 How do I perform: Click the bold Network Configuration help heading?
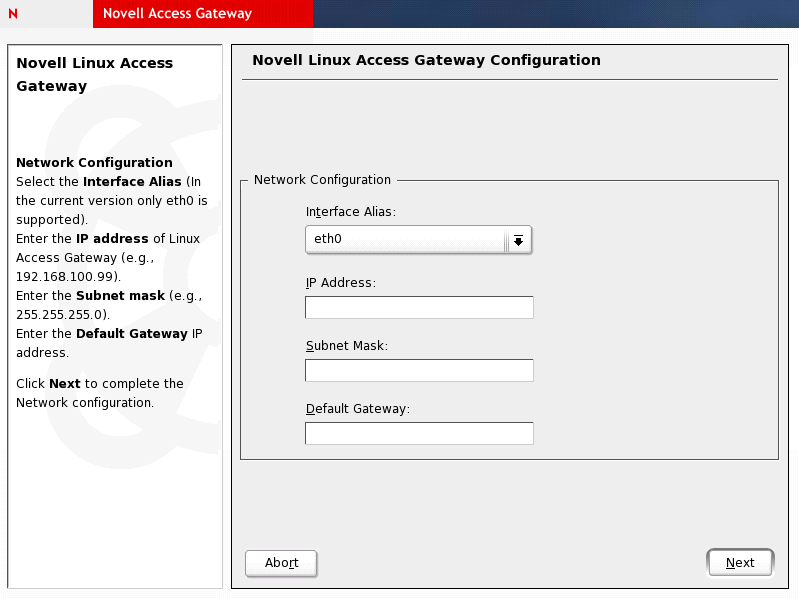pos(94,162)
